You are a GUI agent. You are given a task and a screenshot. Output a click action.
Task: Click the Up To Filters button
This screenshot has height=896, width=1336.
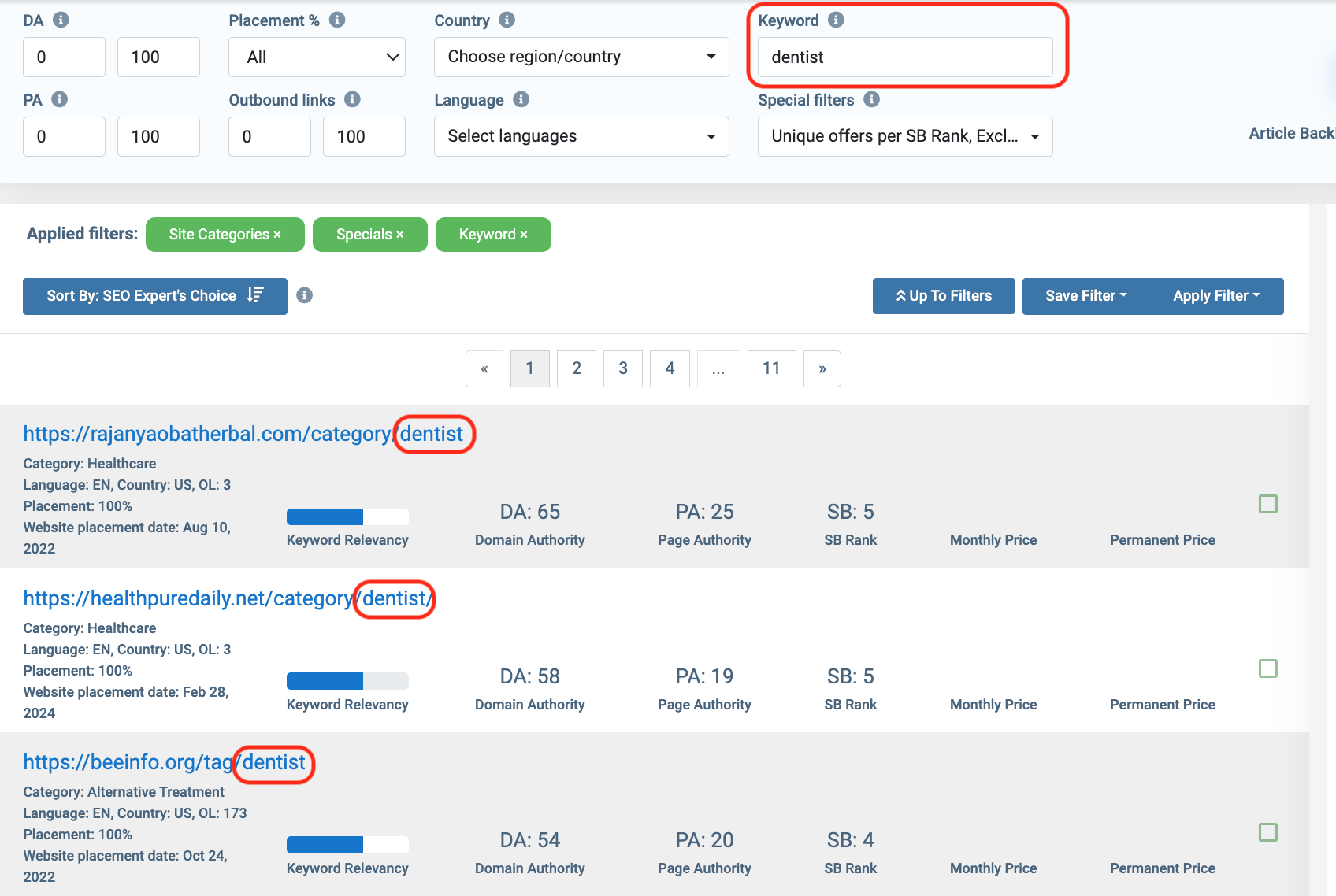click(944, 296)
